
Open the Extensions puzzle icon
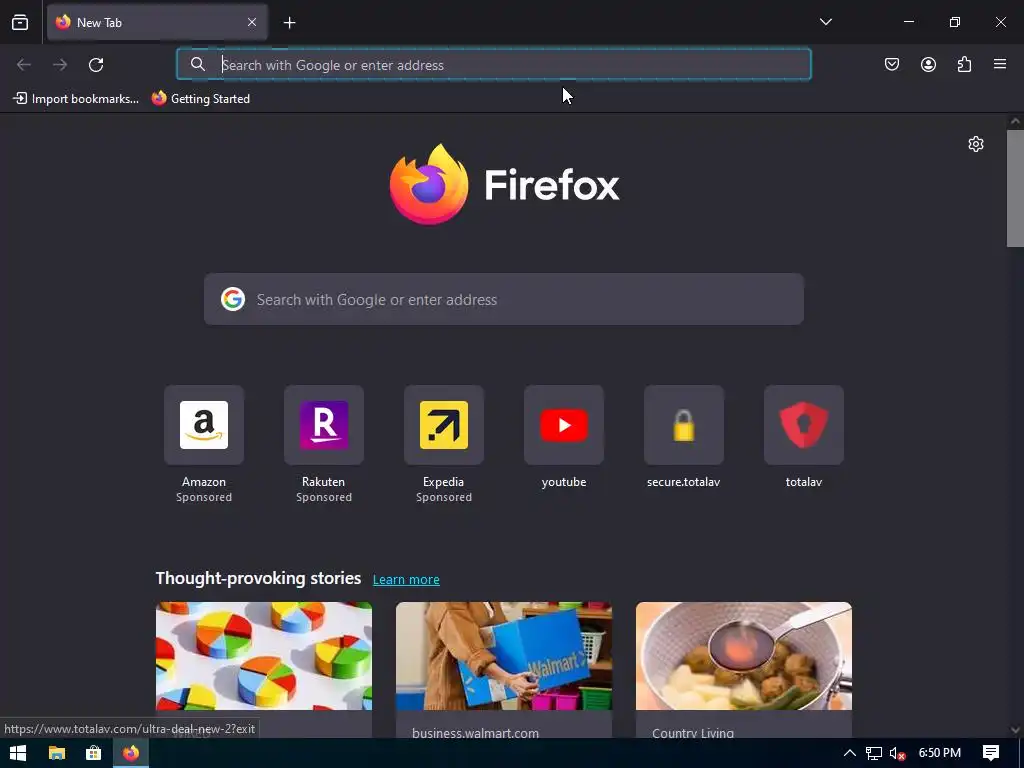click(x=964, y=64)
